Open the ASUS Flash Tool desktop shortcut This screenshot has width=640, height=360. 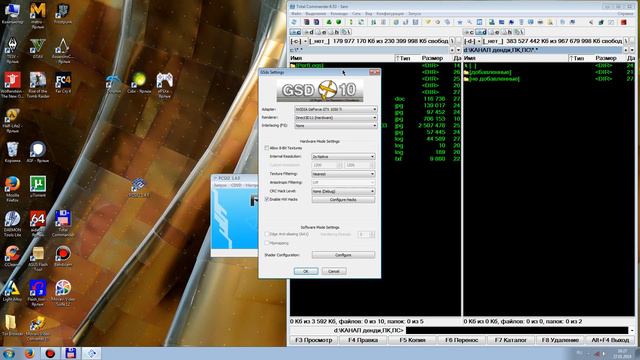pyautogui.click(x=38, y=258)
